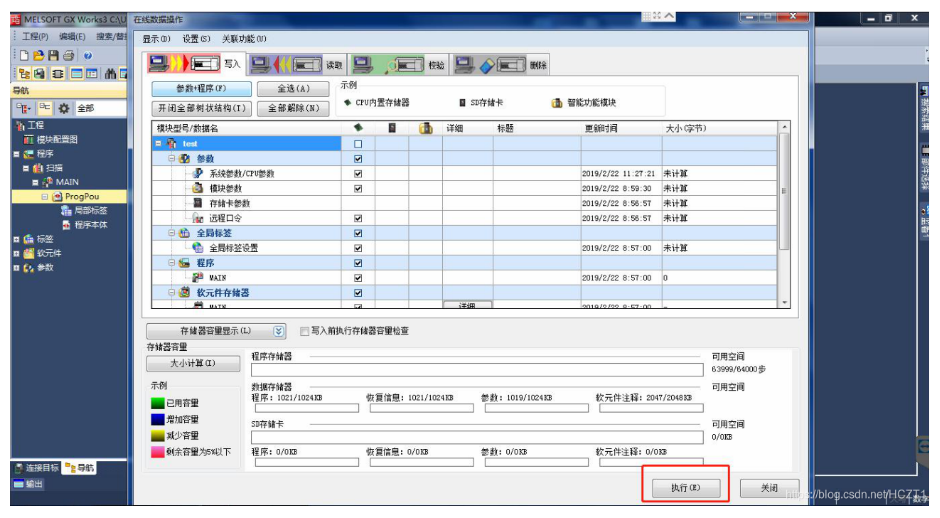Click the green 已用容量 legend swatch

pyautogui.click(x=158, y=403)
